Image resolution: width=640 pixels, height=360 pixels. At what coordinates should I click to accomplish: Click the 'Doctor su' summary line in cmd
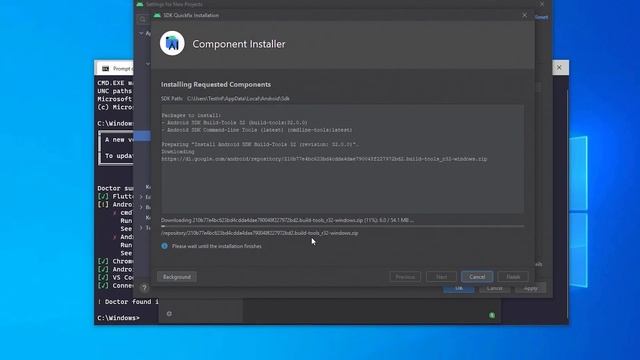click(x=115, y=188)
